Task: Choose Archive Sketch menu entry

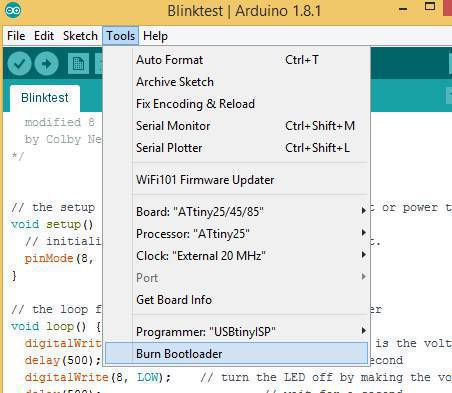Action: (237, 82)
